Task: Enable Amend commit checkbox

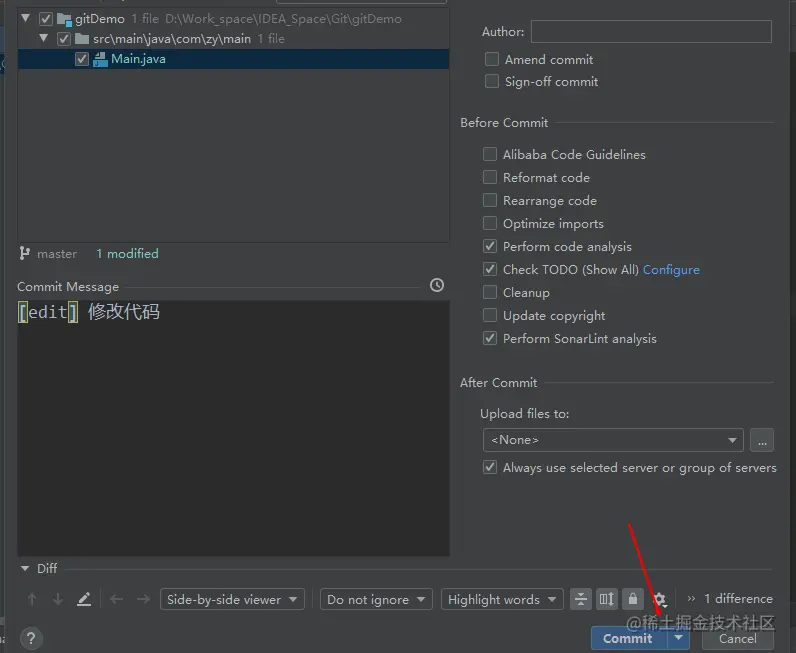Action: 491,59
